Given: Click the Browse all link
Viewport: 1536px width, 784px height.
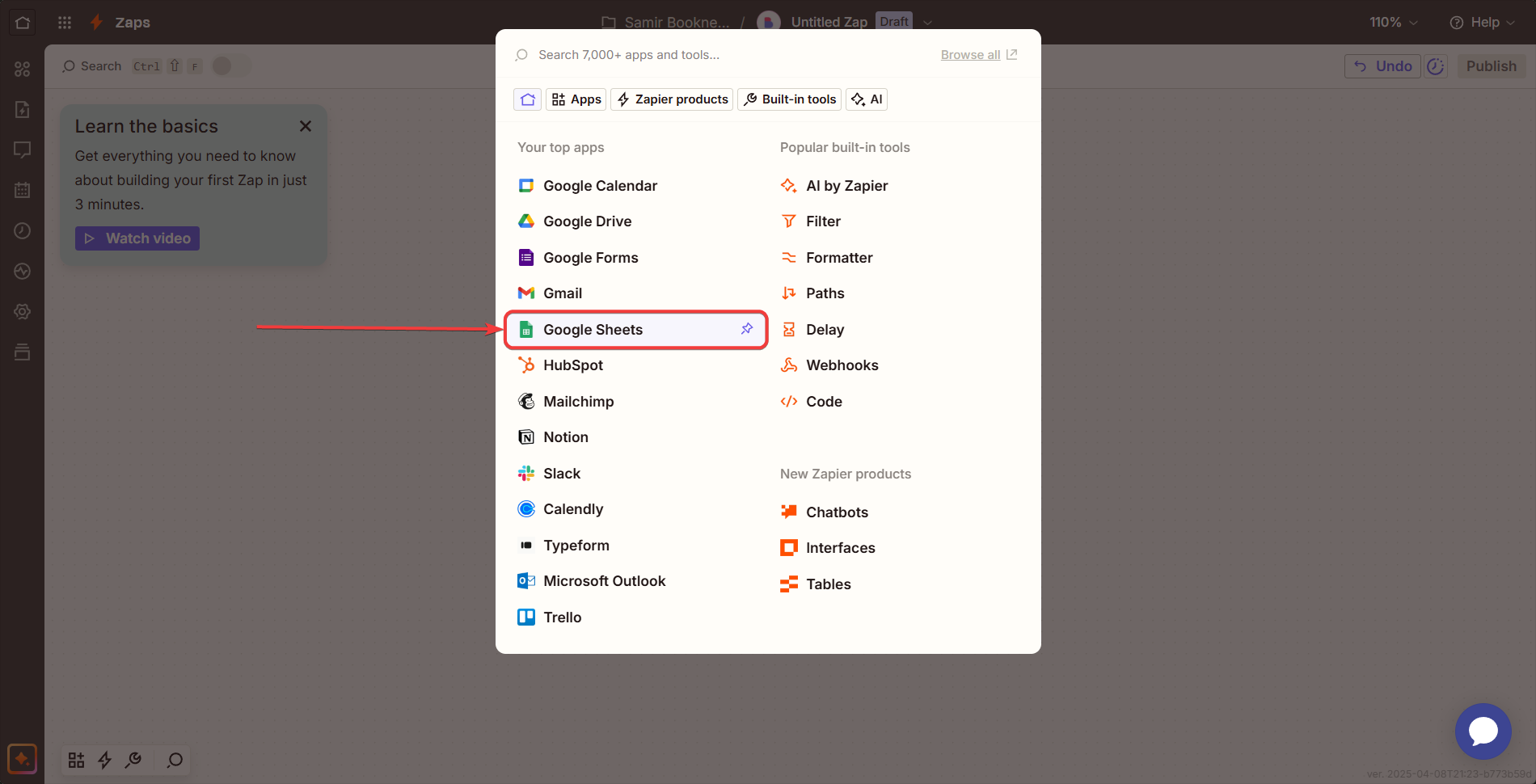Looking at the screenshot, I should click(x=970, y=55).
